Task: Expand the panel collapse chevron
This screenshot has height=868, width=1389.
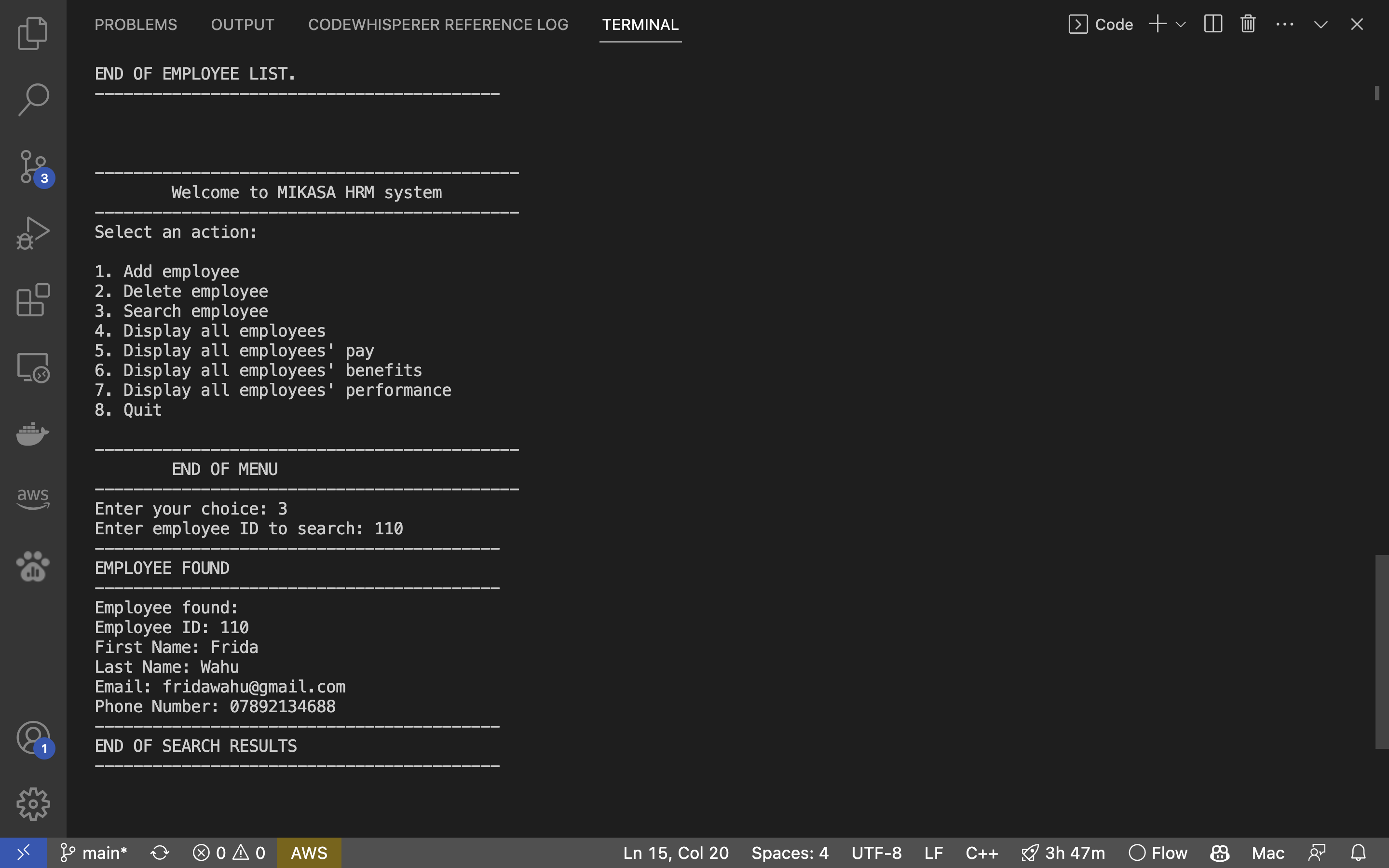Action: coord(1321,23)
